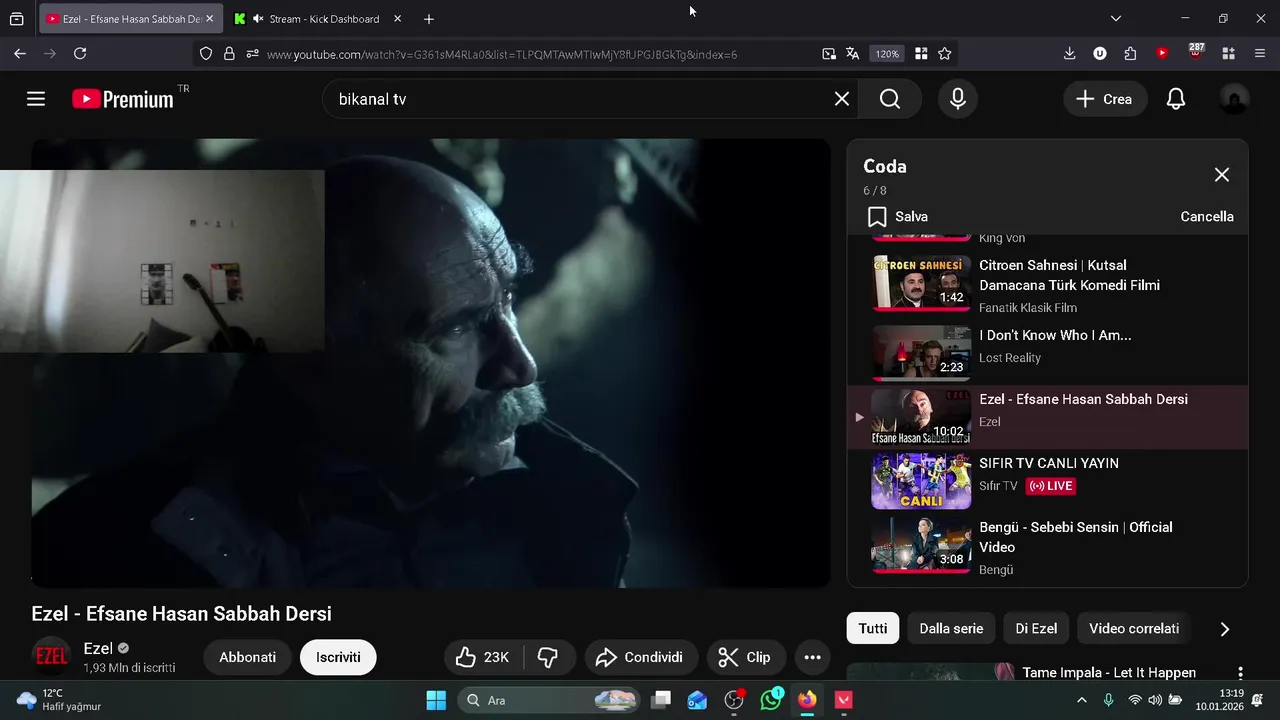Open uBlock extension with 287 badge
This screenshot has height=720, width=1280.
pyautogui.click(x=1196, y=52)
